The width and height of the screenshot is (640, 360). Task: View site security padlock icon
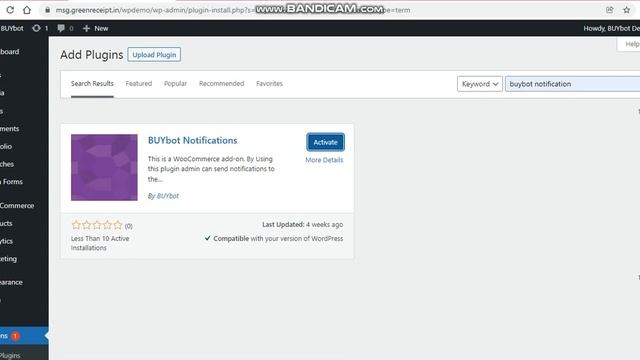coord(47,10)
